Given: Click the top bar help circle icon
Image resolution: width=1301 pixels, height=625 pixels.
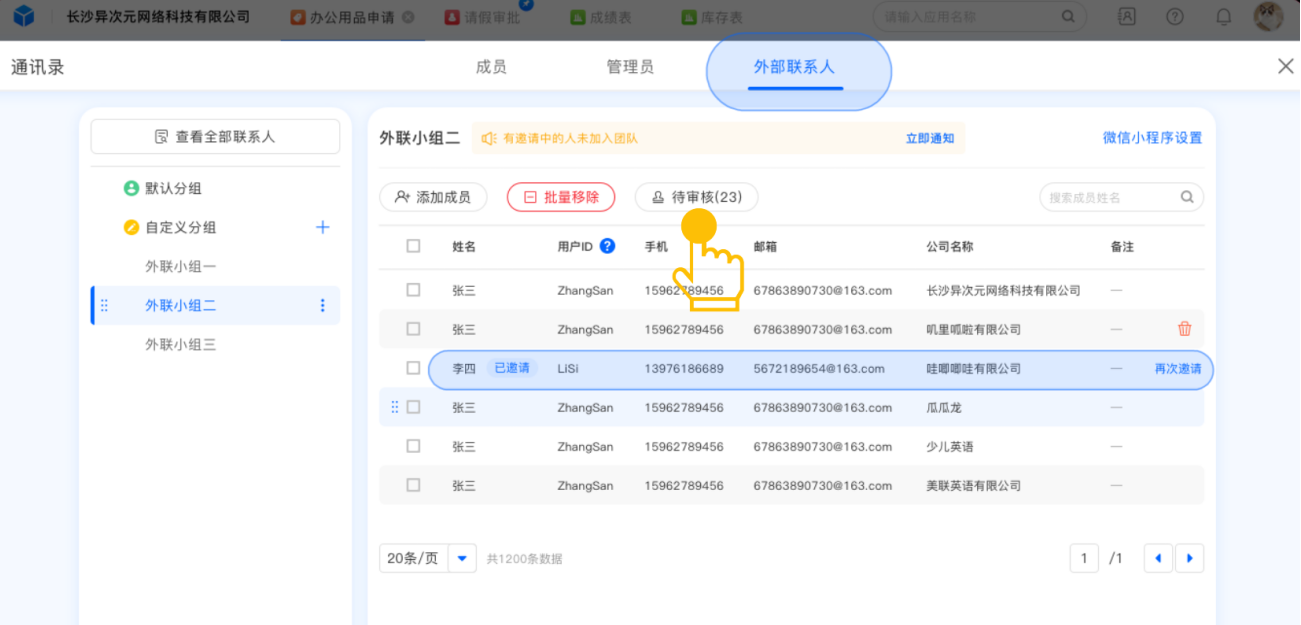Looking at the screenshot, I should click(x=1175, y=17).
